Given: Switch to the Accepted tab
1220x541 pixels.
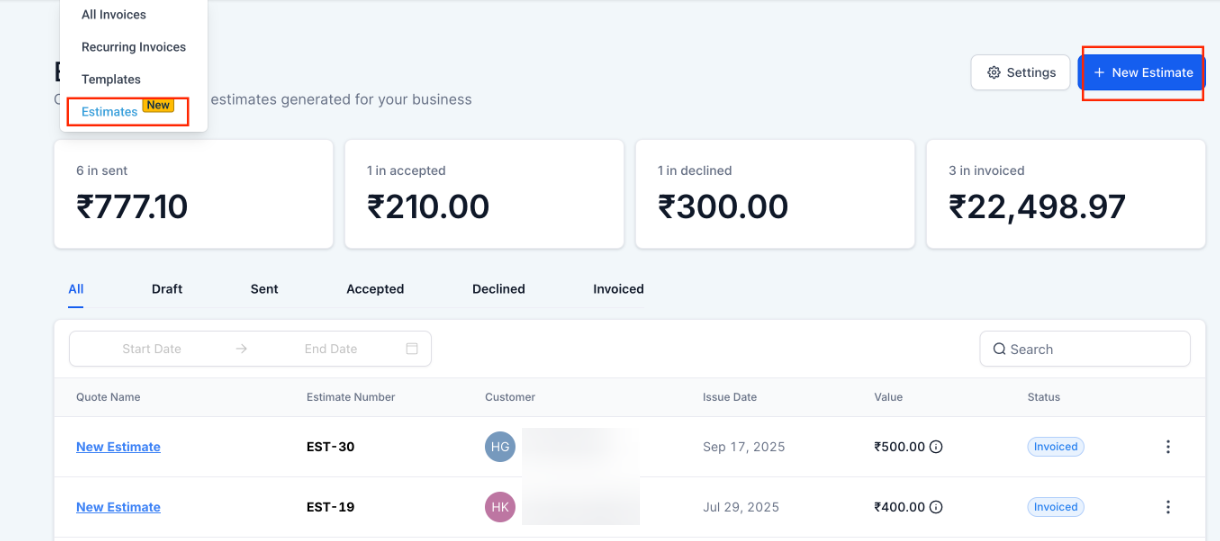Looking at the screenshot, I should [375, 289].
